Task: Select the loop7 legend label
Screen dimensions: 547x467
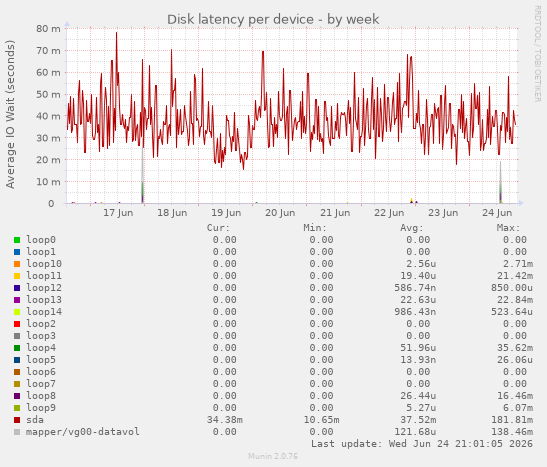Action: click(41, 384)
